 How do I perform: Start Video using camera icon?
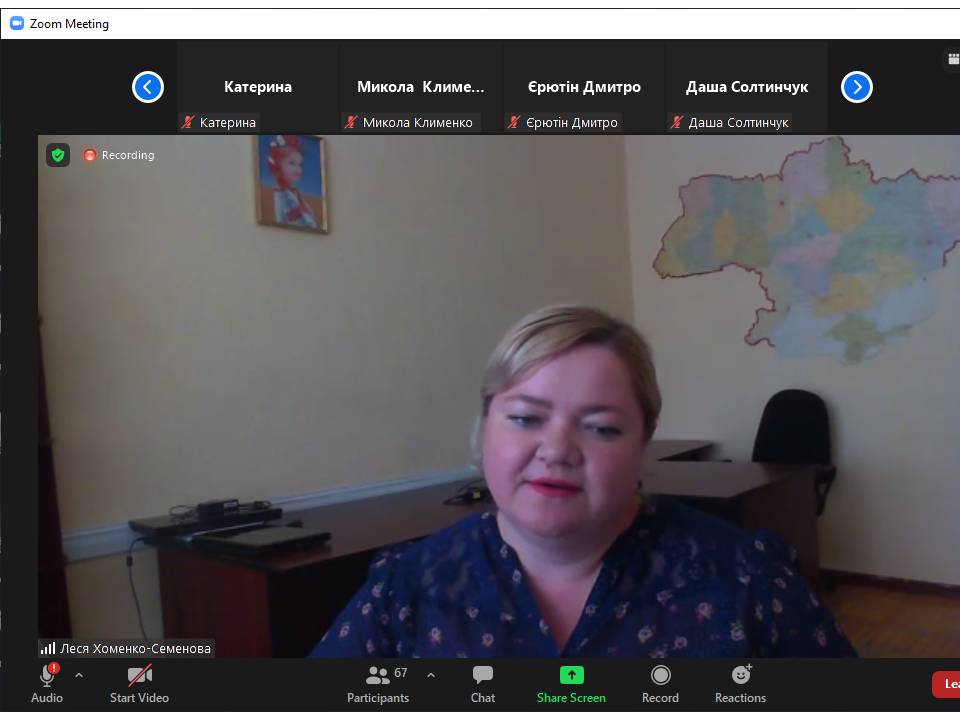click(139, 676)
